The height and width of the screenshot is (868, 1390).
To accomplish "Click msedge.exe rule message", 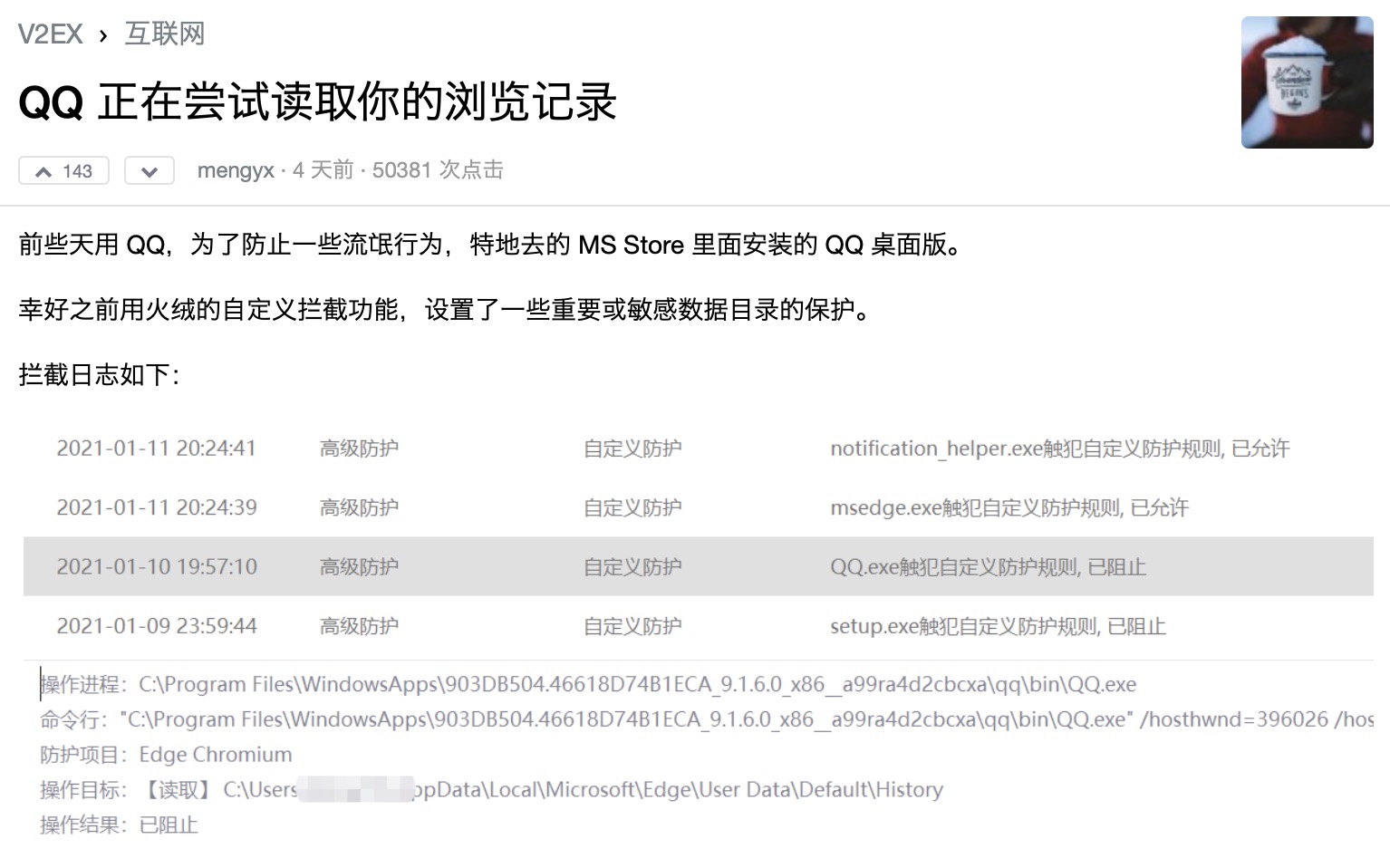I will [1009, 507].
